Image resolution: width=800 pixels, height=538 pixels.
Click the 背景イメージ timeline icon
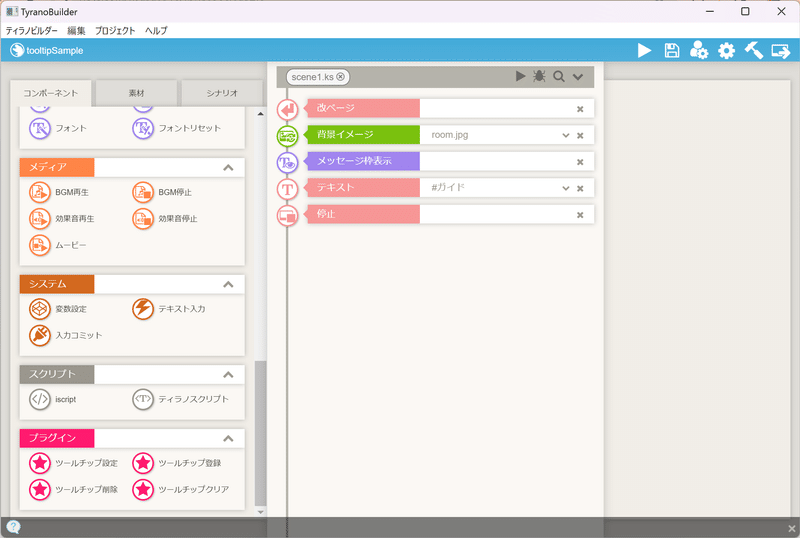287,136
